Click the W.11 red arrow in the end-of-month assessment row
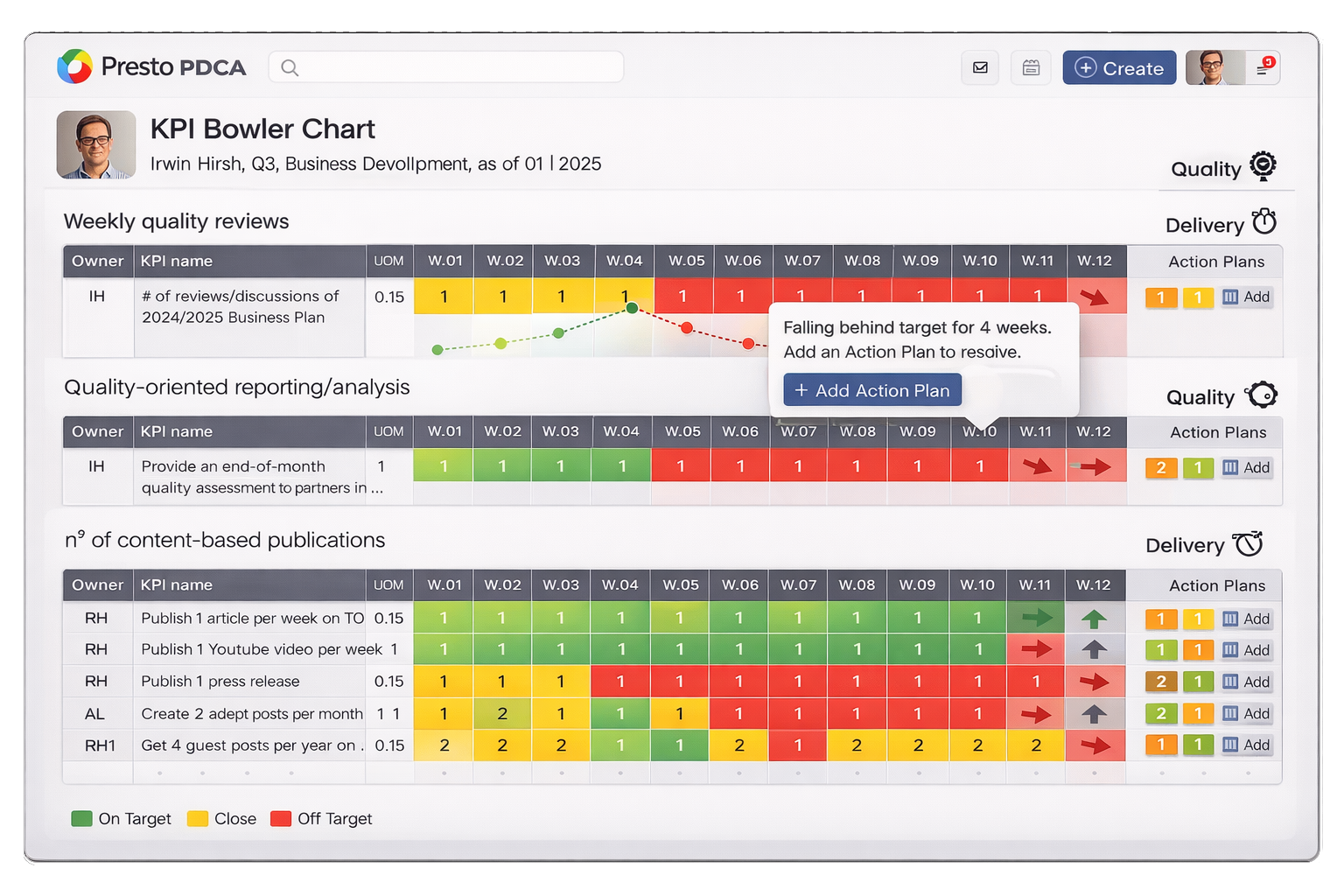The image size is (1344, 896). (1038, 466)
